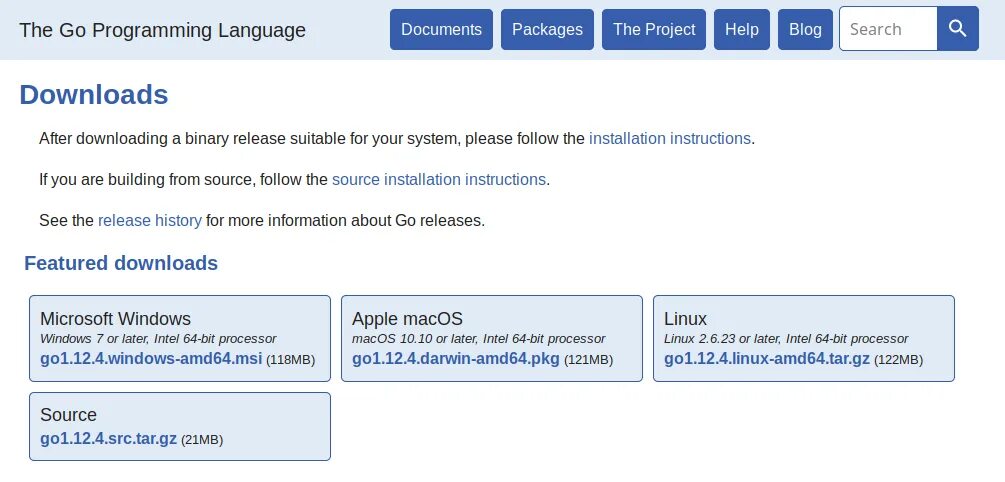Select the Linux download box heading
This screenshot has width=1005, height=482.
coord(685,319)
